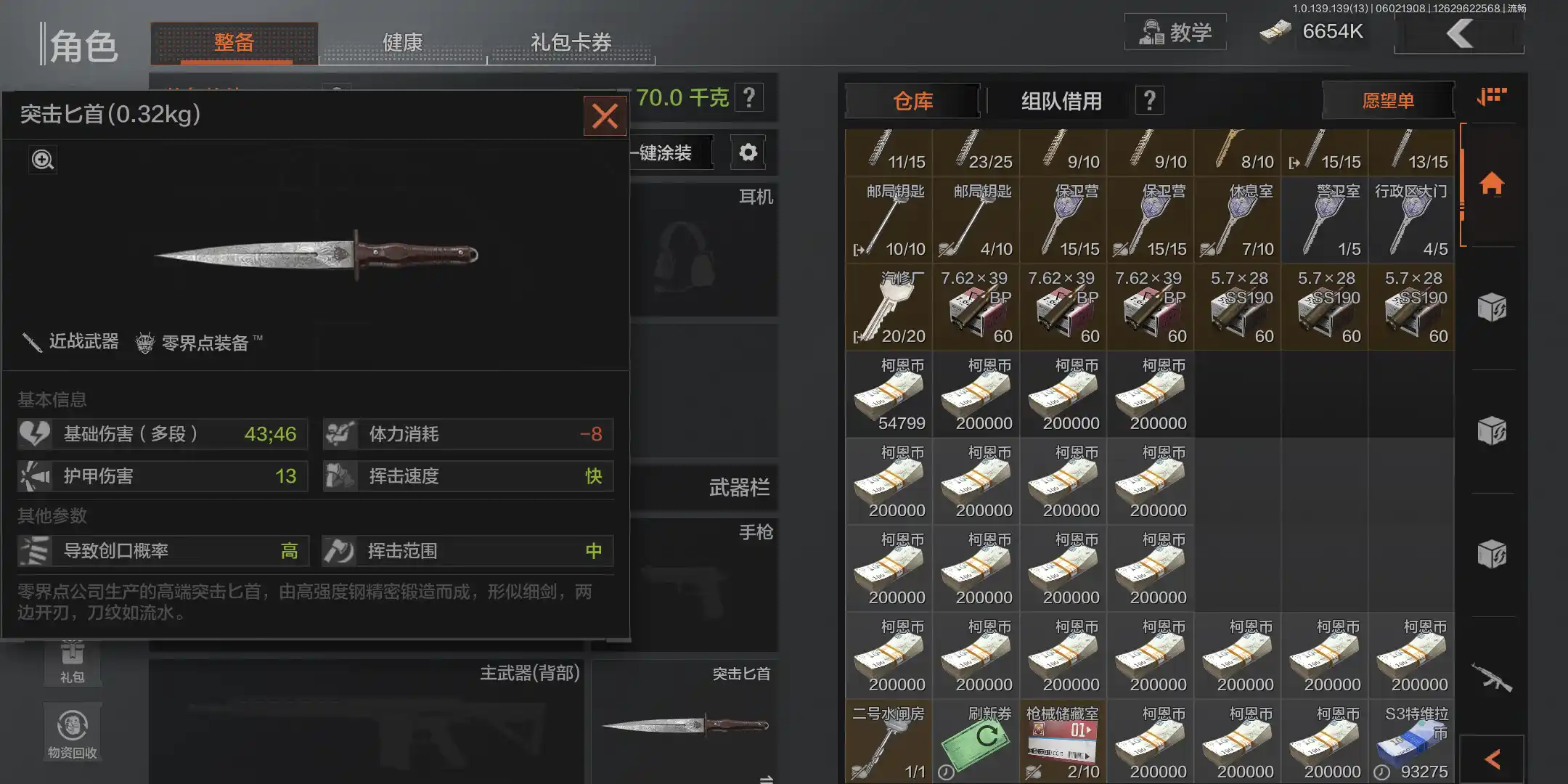This screenshot has height=784, width=1568.
Task: Open the gear settings next to 一键涂装
Action: pos(748,152)
